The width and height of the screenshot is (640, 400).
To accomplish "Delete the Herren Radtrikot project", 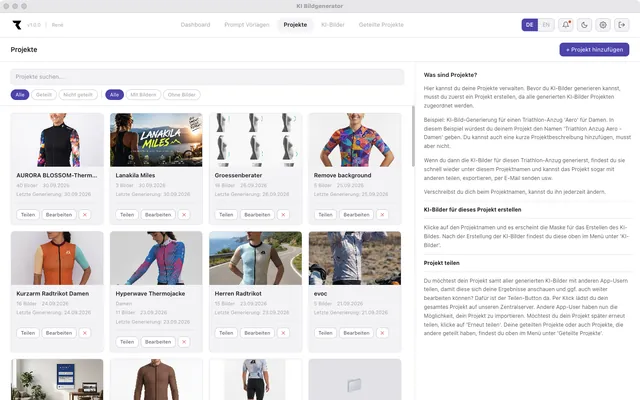I will click(x=283, y=333).
